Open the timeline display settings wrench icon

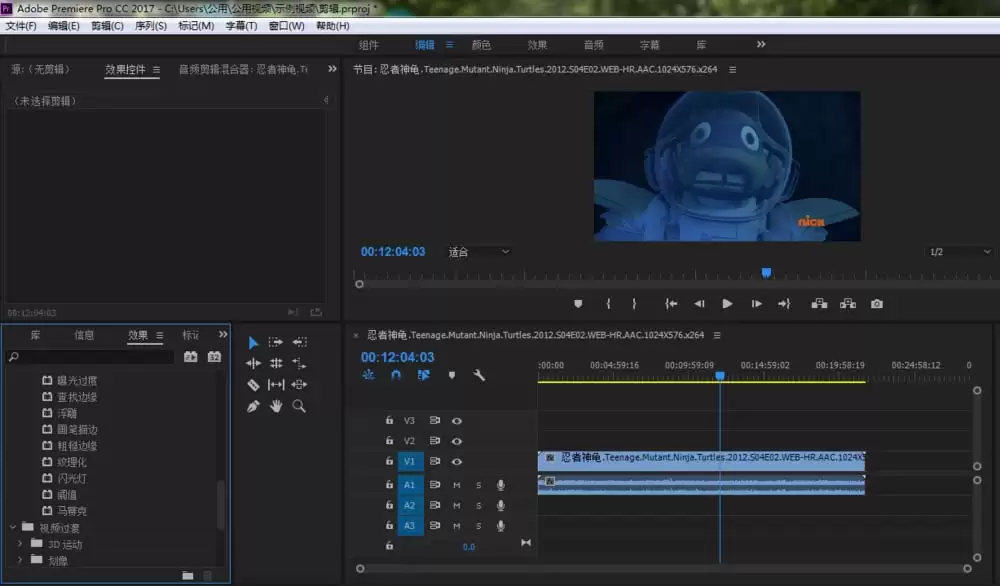479,376
